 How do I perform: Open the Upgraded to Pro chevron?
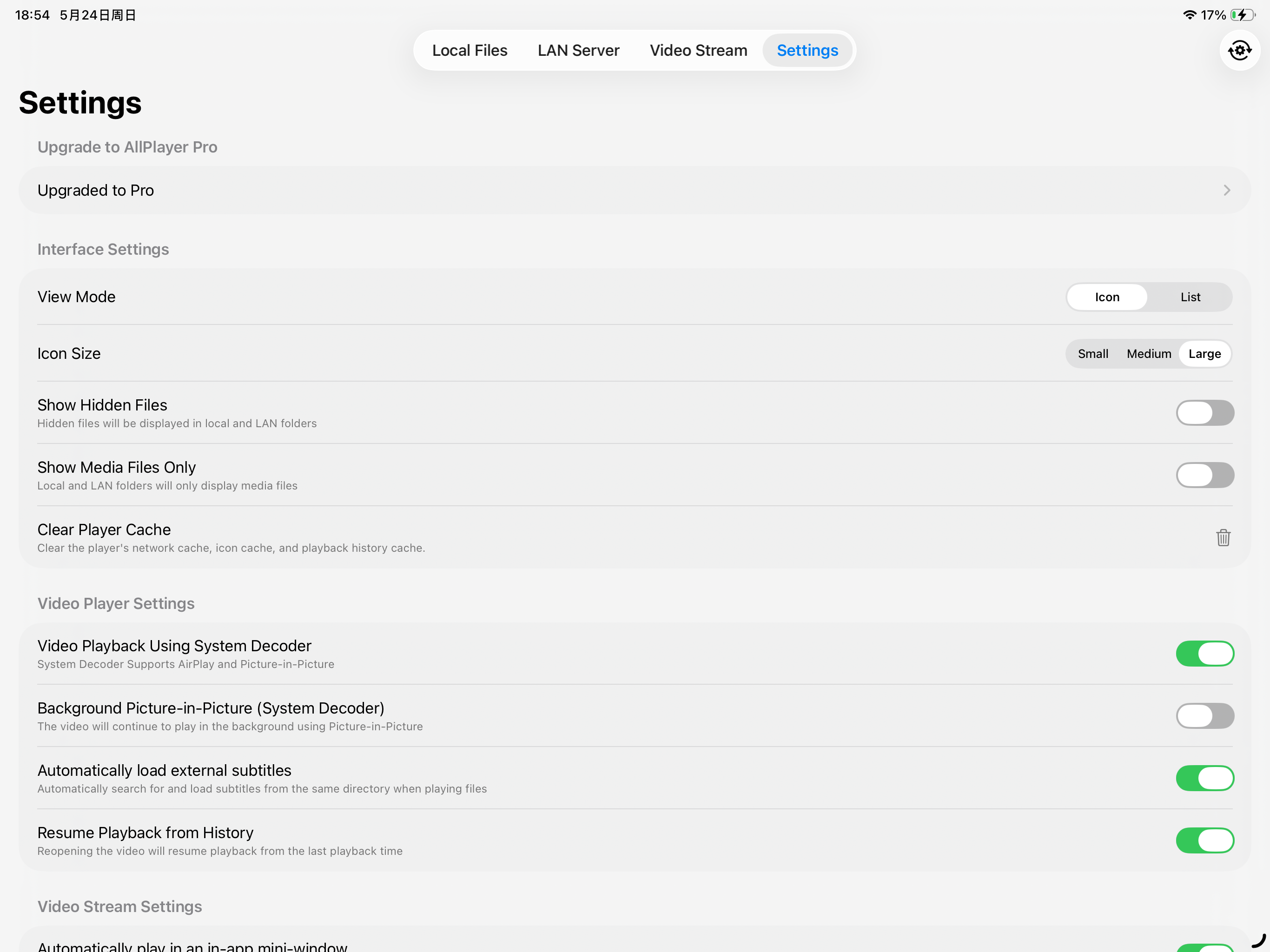[1227, 190]
